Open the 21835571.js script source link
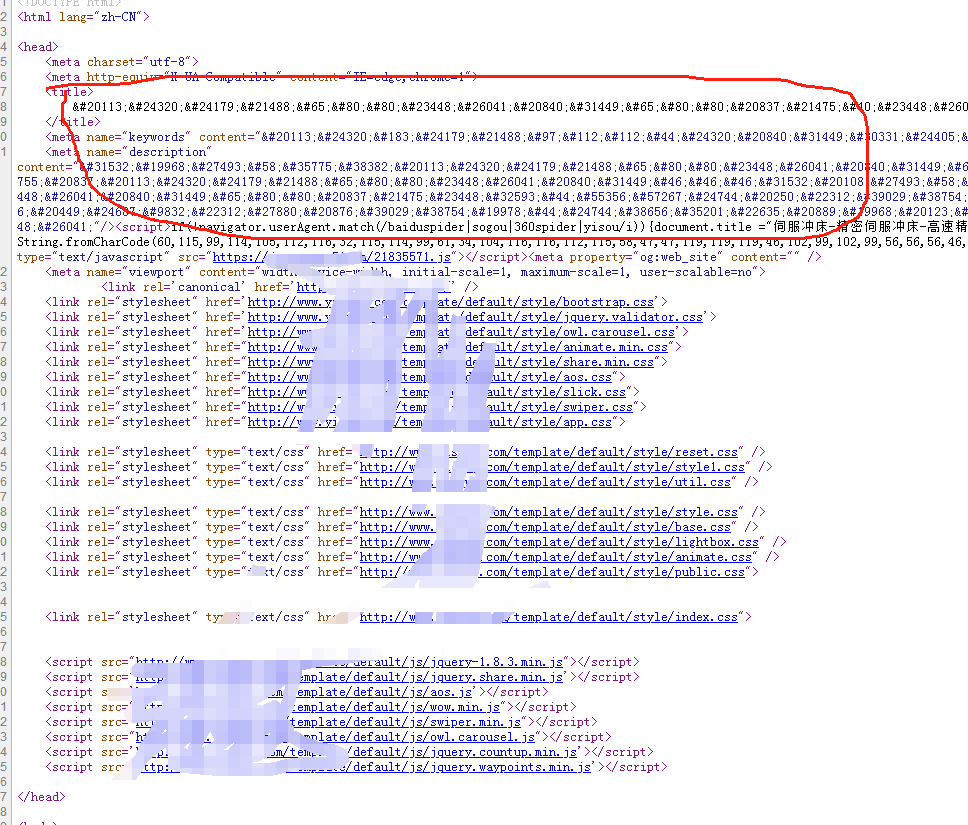968x825 pixels. pos(332,257)
